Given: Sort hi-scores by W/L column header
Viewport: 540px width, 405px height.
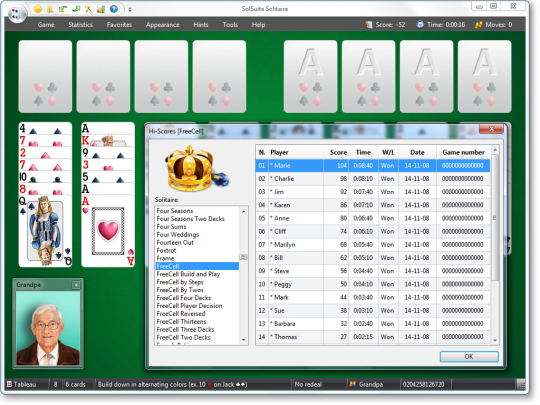Looking at the screenshot, I should pyautogui.click(x=388, y=152).
